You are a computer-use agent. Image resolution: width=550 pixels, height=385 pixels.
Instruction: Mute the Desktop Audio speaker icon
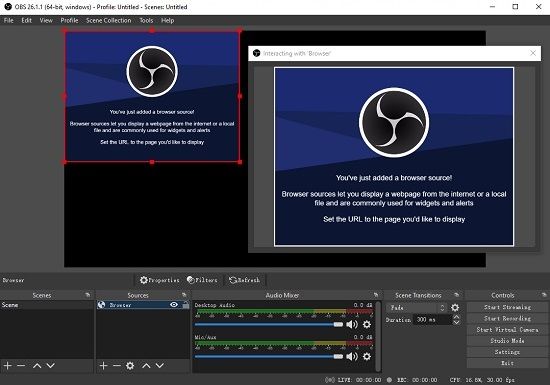click(351, 324)
